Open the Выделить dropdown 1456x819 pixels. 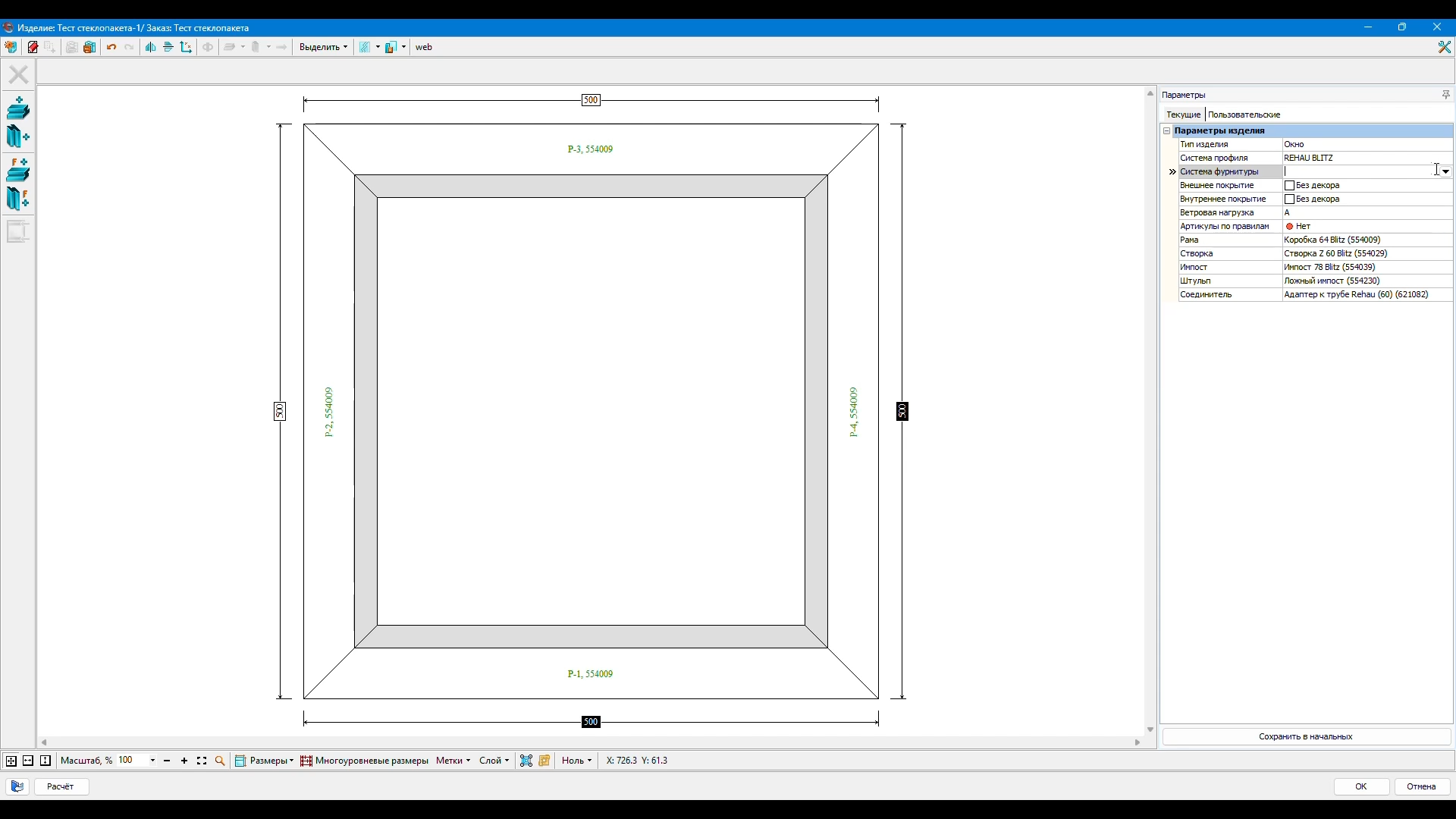(x=324, y=47)
